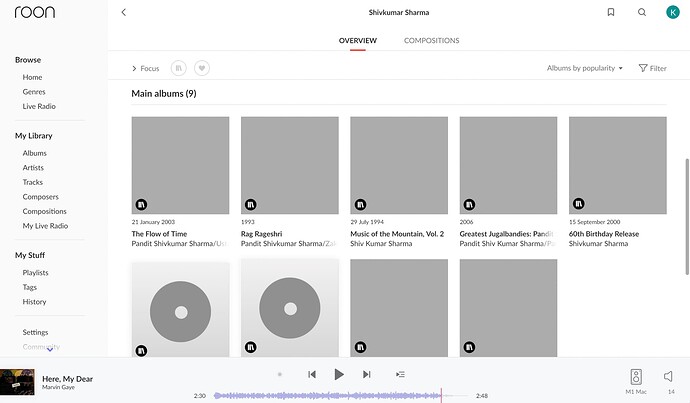Click library badge on Greatest Jugalbandies
690x403 pixels.
(469, 205)
